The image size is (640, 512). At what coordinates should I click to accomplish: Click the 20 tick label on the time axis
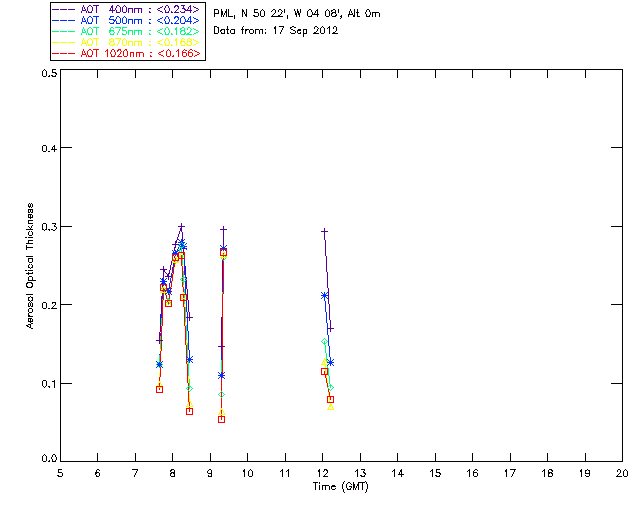pyautogui.click(x=622, y=473)
